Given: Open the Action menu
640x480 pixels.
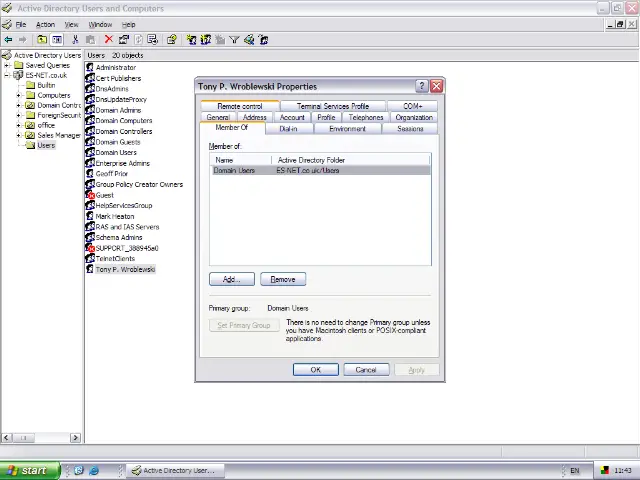Looking at the screenshot, I should 45,24.
